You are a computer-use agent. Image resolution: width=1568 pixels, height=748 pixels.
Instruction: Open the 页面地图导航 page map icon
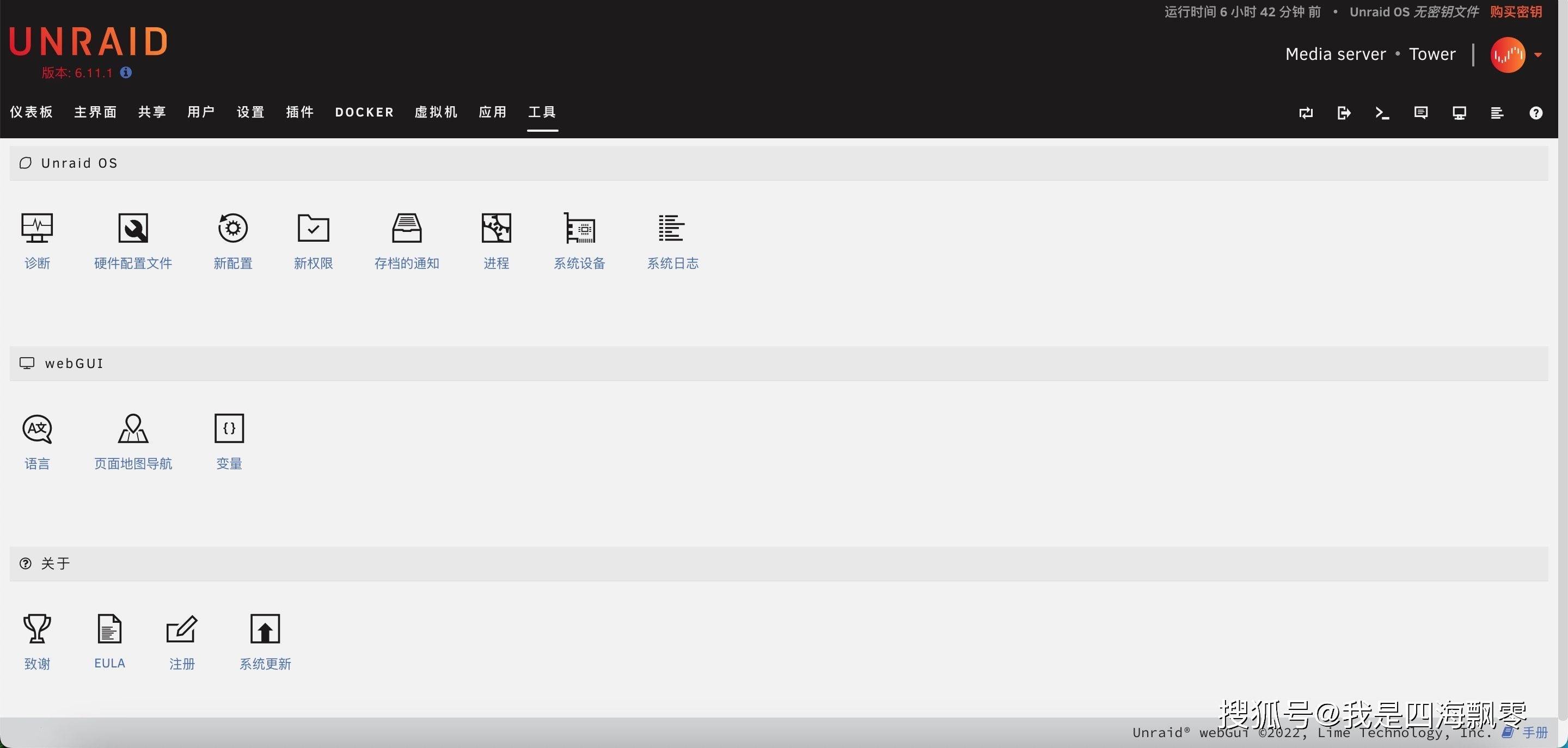[x=133, y=428]
